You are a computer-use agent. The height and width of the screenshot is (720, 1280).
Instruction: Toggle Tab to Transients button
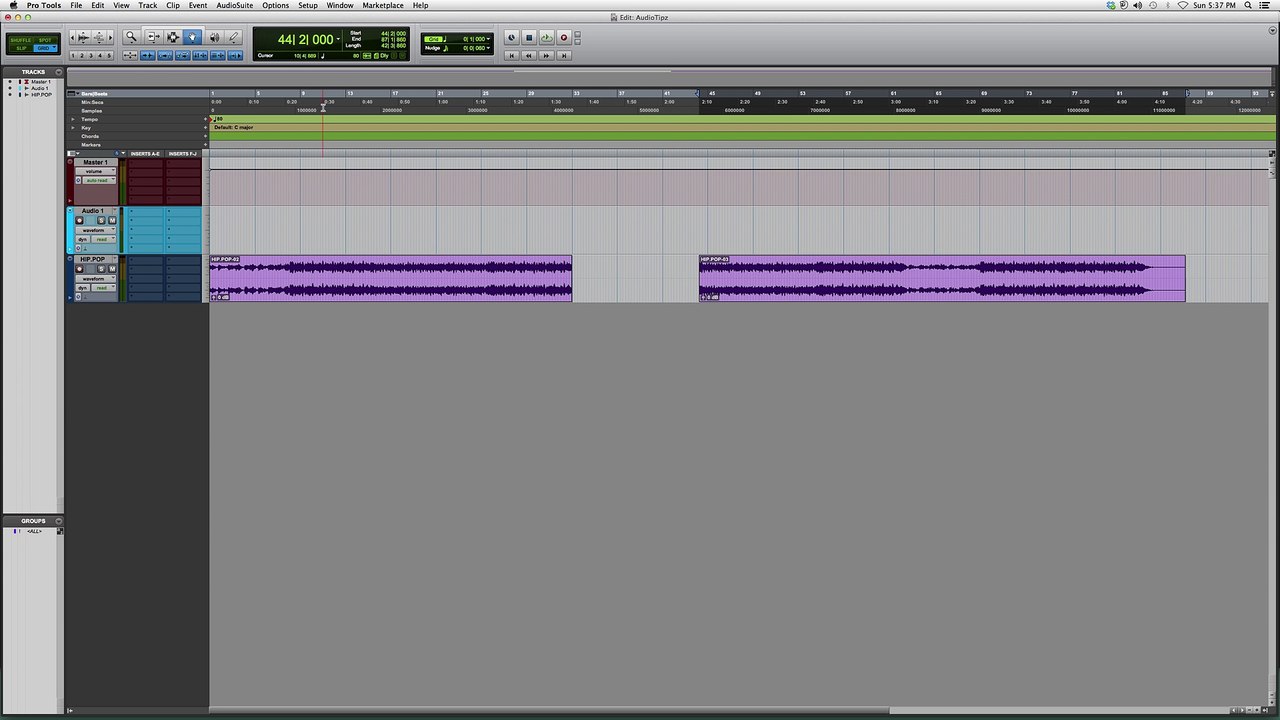point(148,55)
